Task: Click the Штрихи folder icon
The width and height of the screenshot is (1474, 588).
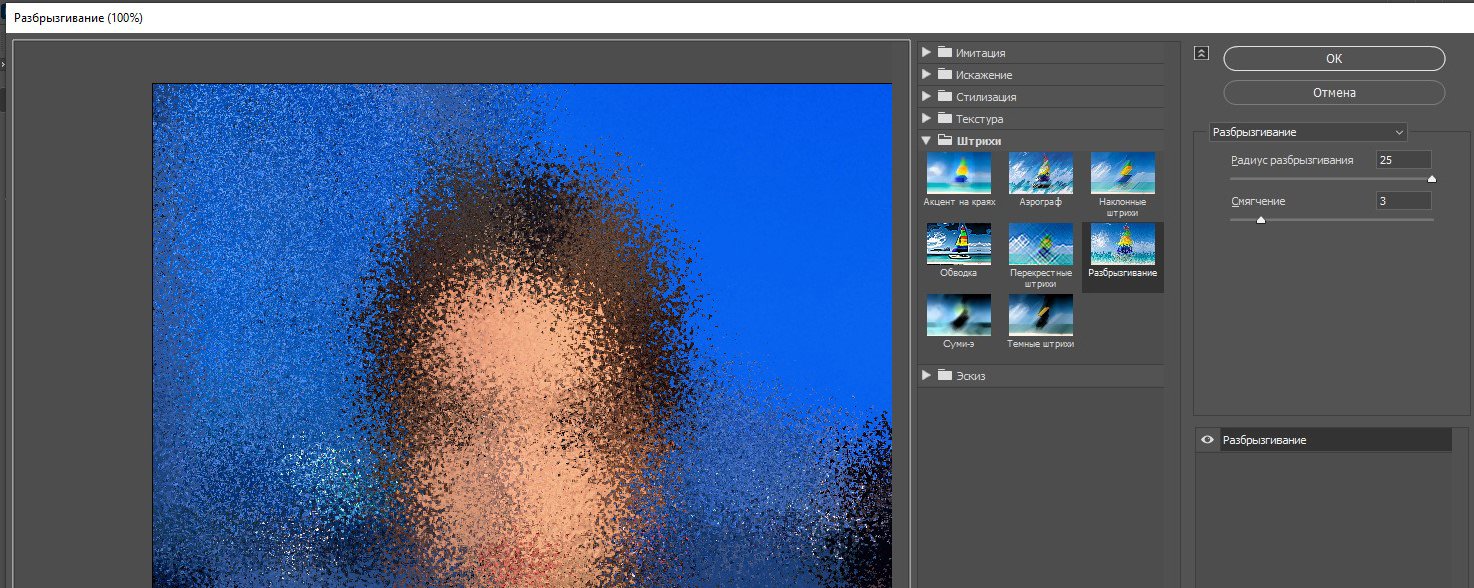Action: coord(945,140)
